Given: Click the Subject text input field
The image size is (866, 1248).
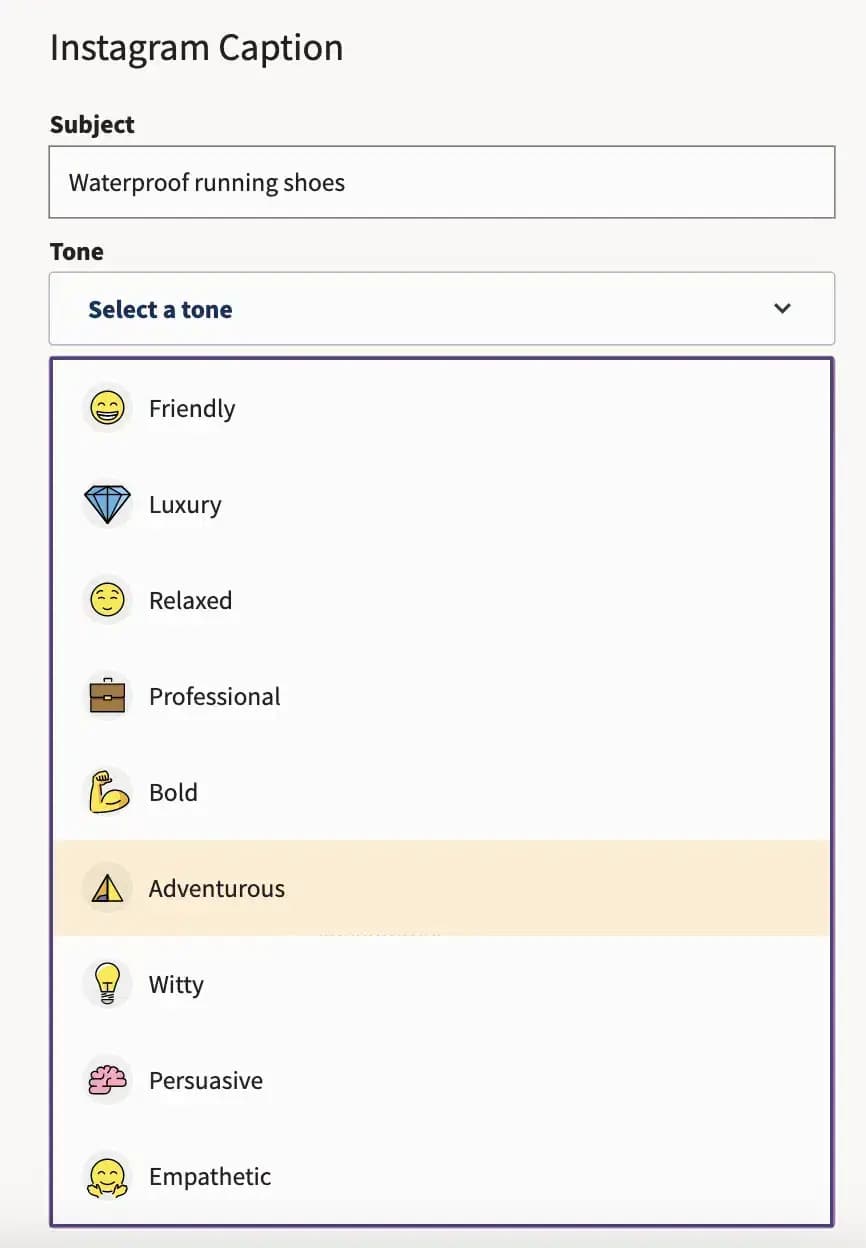Looking at the screenshot, I should [441, 182].
